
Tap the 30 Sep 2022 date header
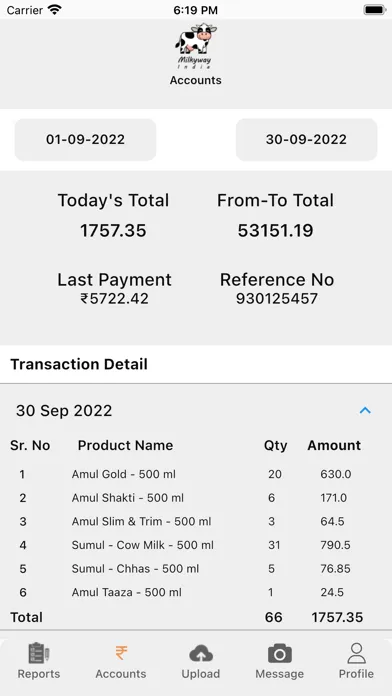pyautogui.click(x=64, y=411)
